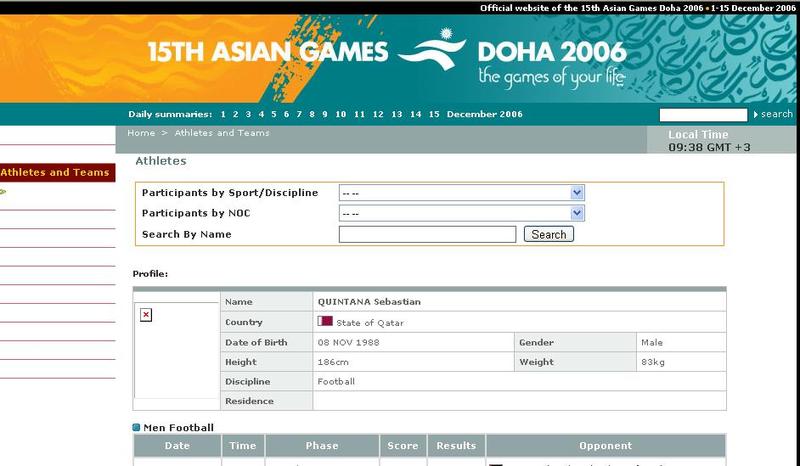Image resolution: width=800 pixels, height=466 pixels.
Task: Click the arrow beside top-right search
Action: click(755, 115)
